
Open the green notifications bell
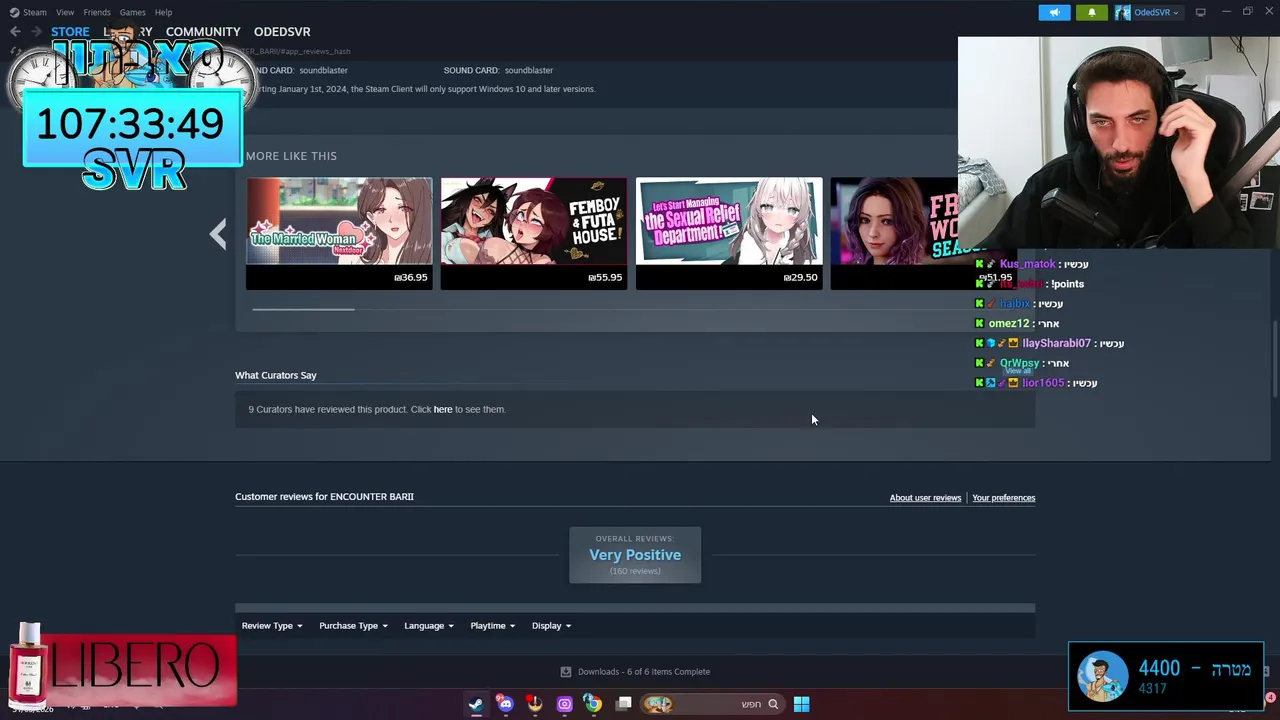pyautogui.click(x=1091, y=12)
